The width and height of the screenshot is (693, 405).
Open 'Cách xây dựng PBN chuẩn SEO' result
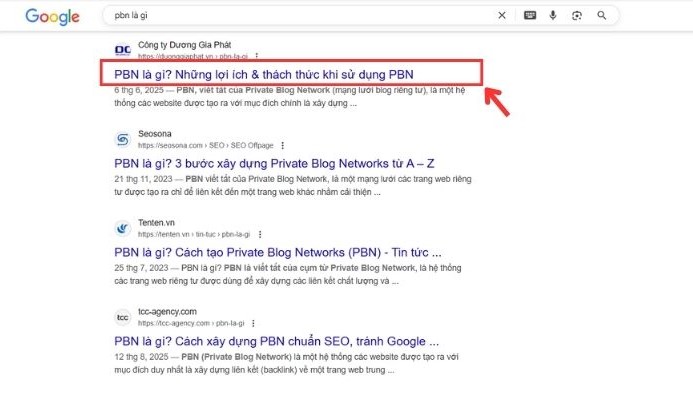coord(277,341)
